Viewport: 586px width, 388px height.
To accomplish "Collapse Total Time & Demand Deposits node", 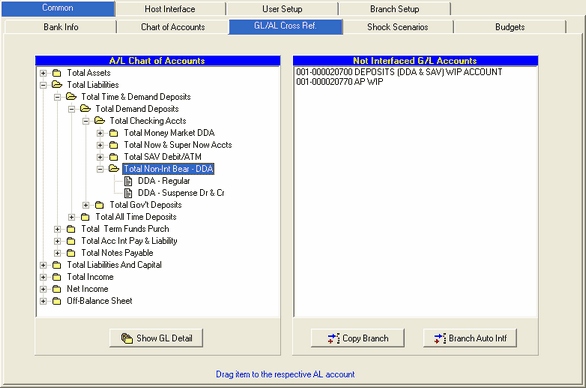I will point(58,97).
